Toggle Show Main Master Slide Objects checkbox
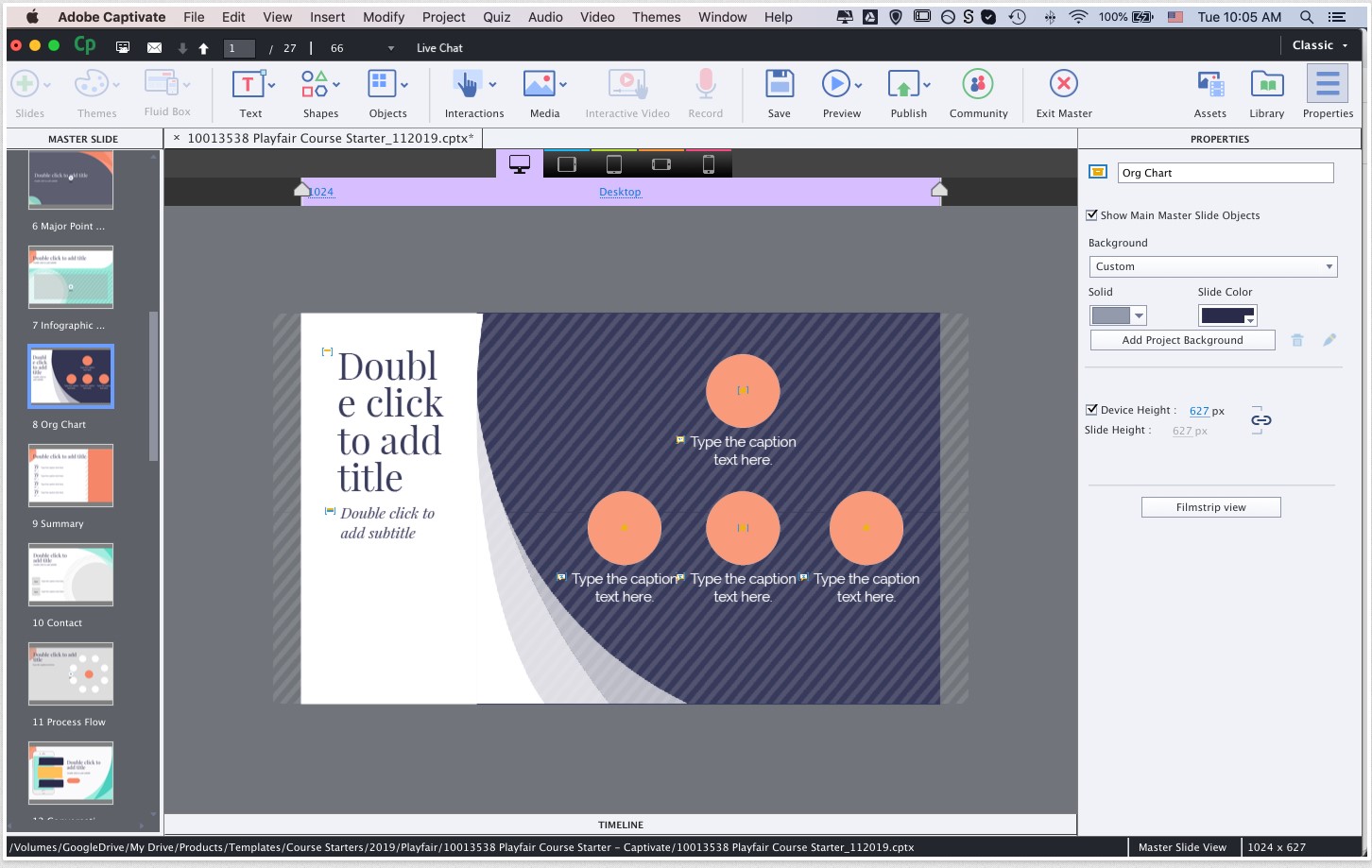The image size is (1372, 868). pos(1092,215)
